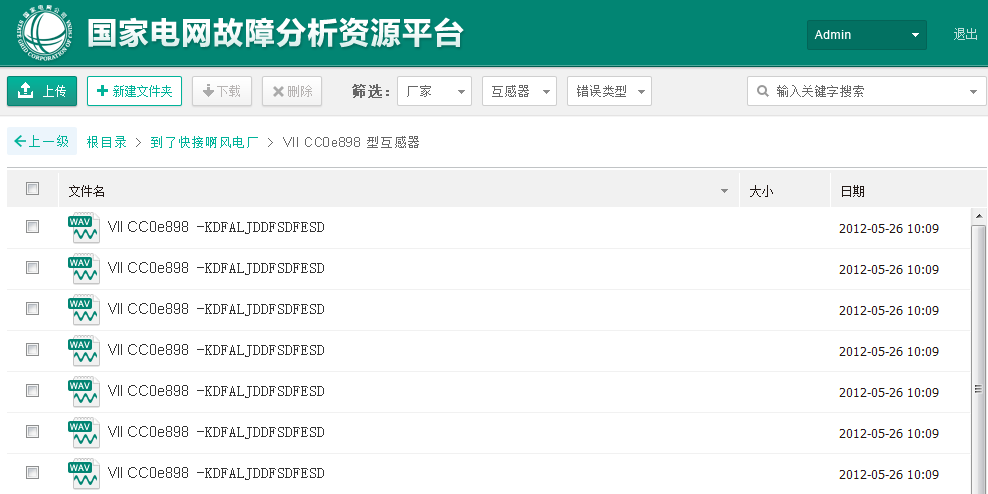Click the WAV file icon in fifth row
Viewport: 988px width, 494px height.
coord(83,392)
